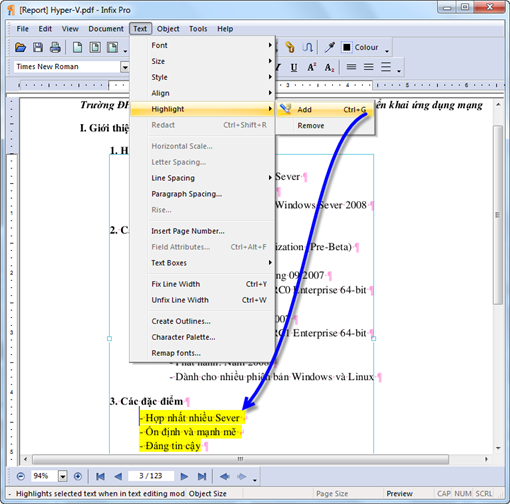Click the link chain icon in toolbar

click(289, 48)
